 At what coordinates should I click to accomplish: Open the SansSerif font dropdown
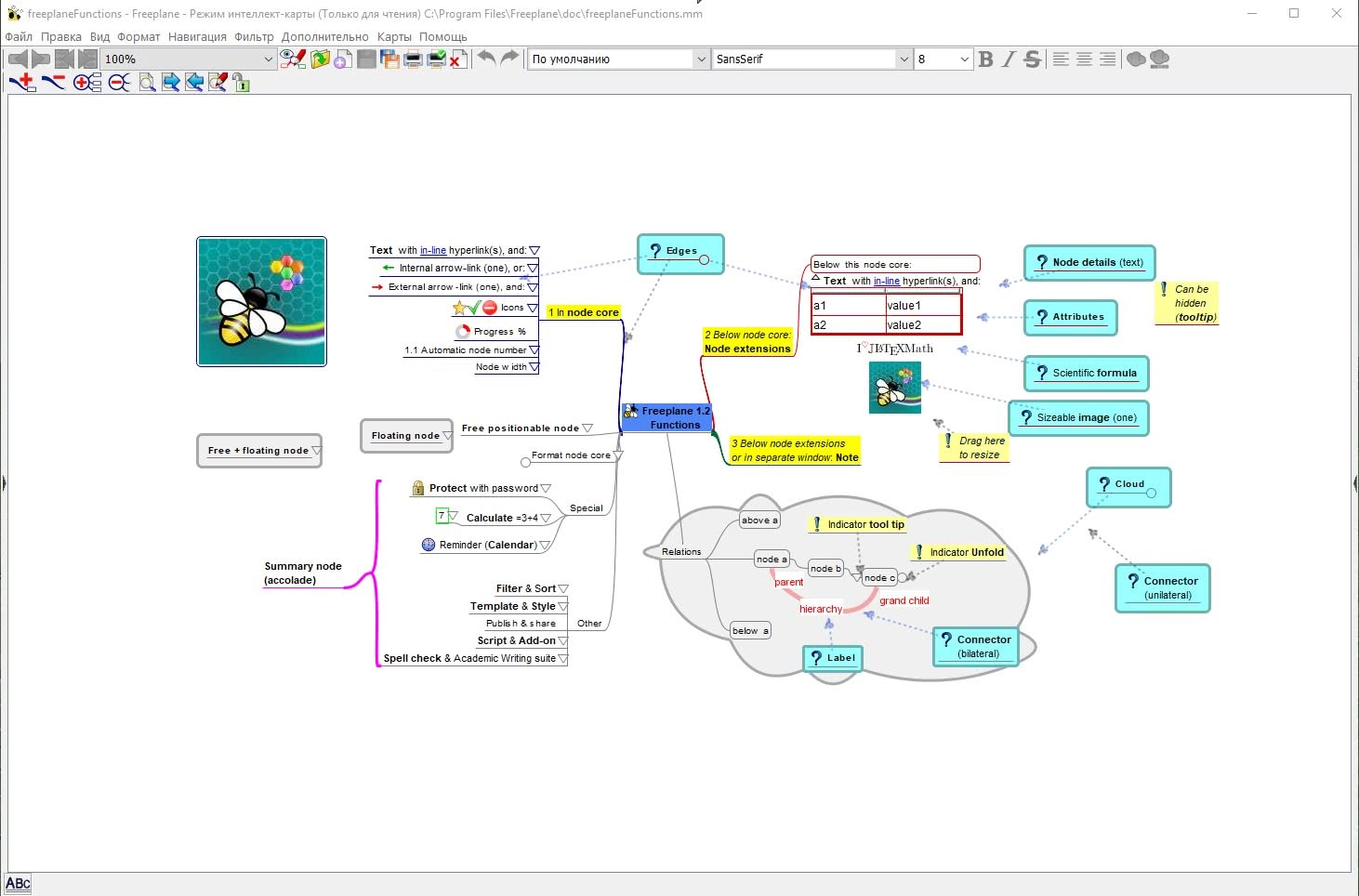904,59
